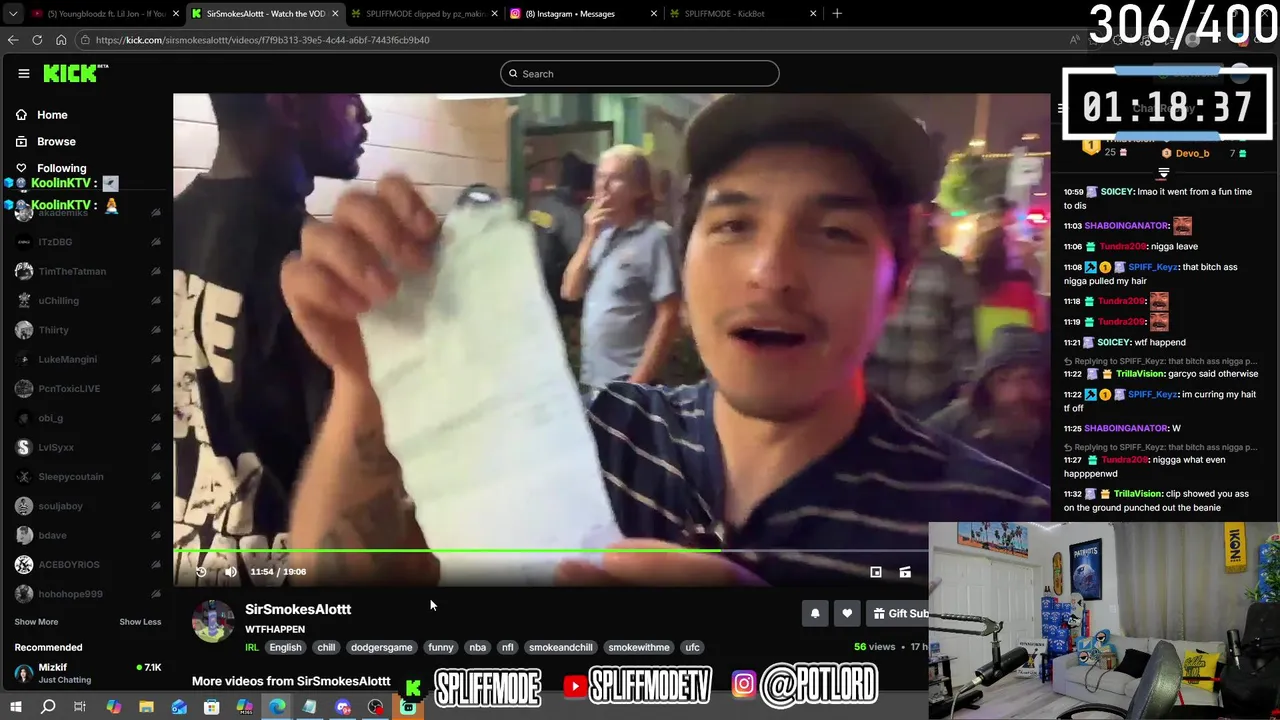Click the Kick search field
Viewport: 1280px width, 720px height.
point(640,73)
